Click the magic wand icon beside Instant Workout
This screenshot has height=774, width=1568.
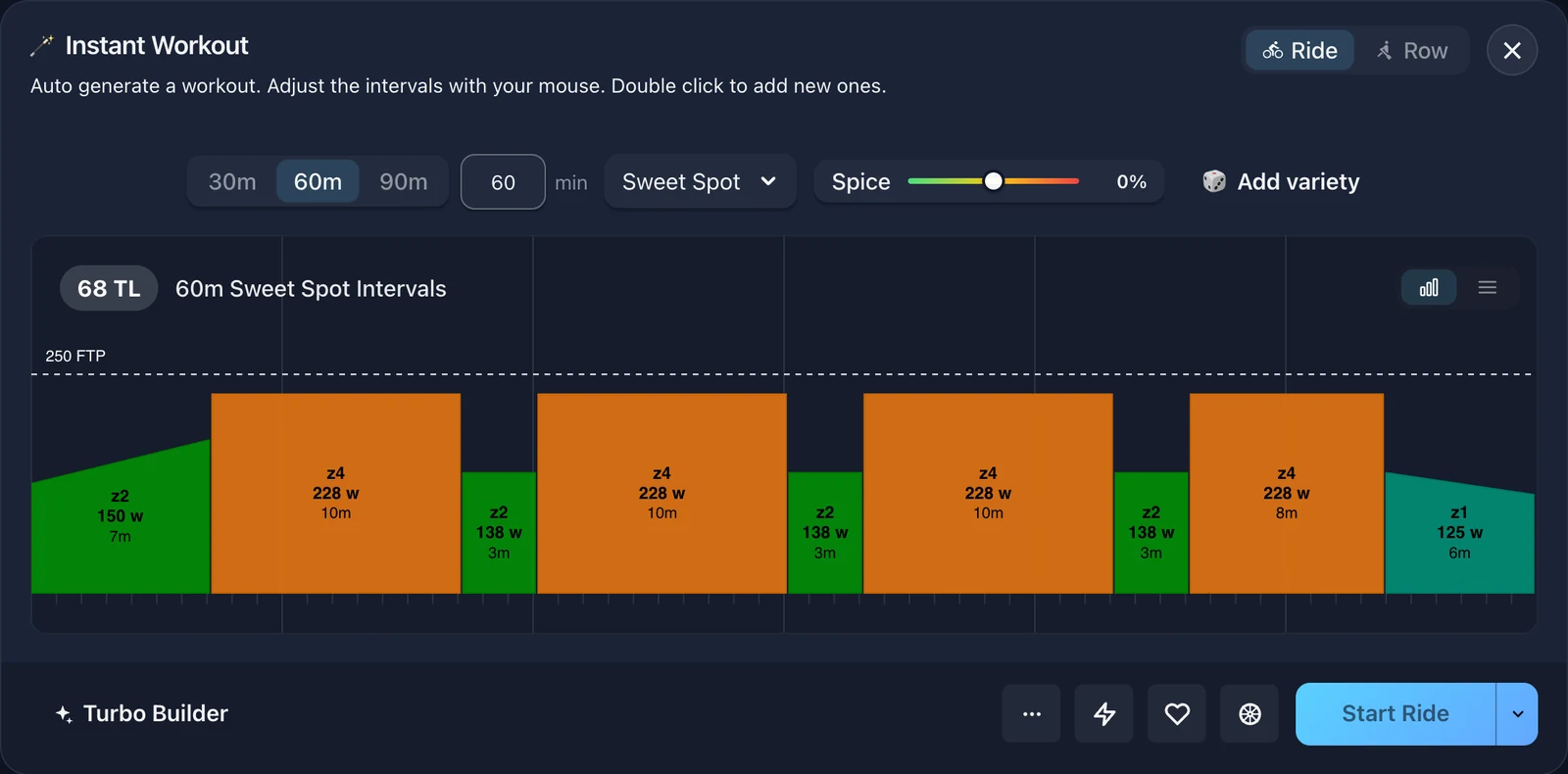[42, 46]
